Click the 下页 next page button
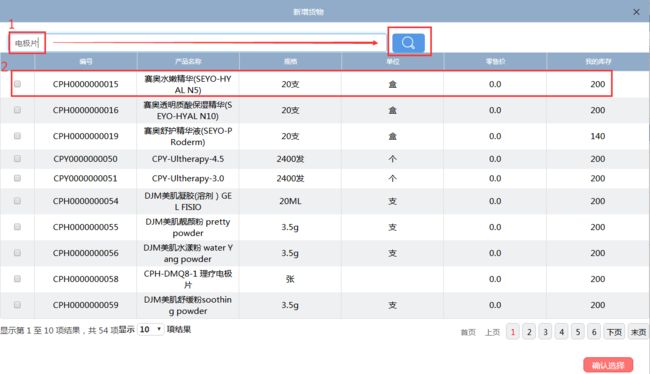The height and width of the screenshot is (374, 650). coord(614,332)
